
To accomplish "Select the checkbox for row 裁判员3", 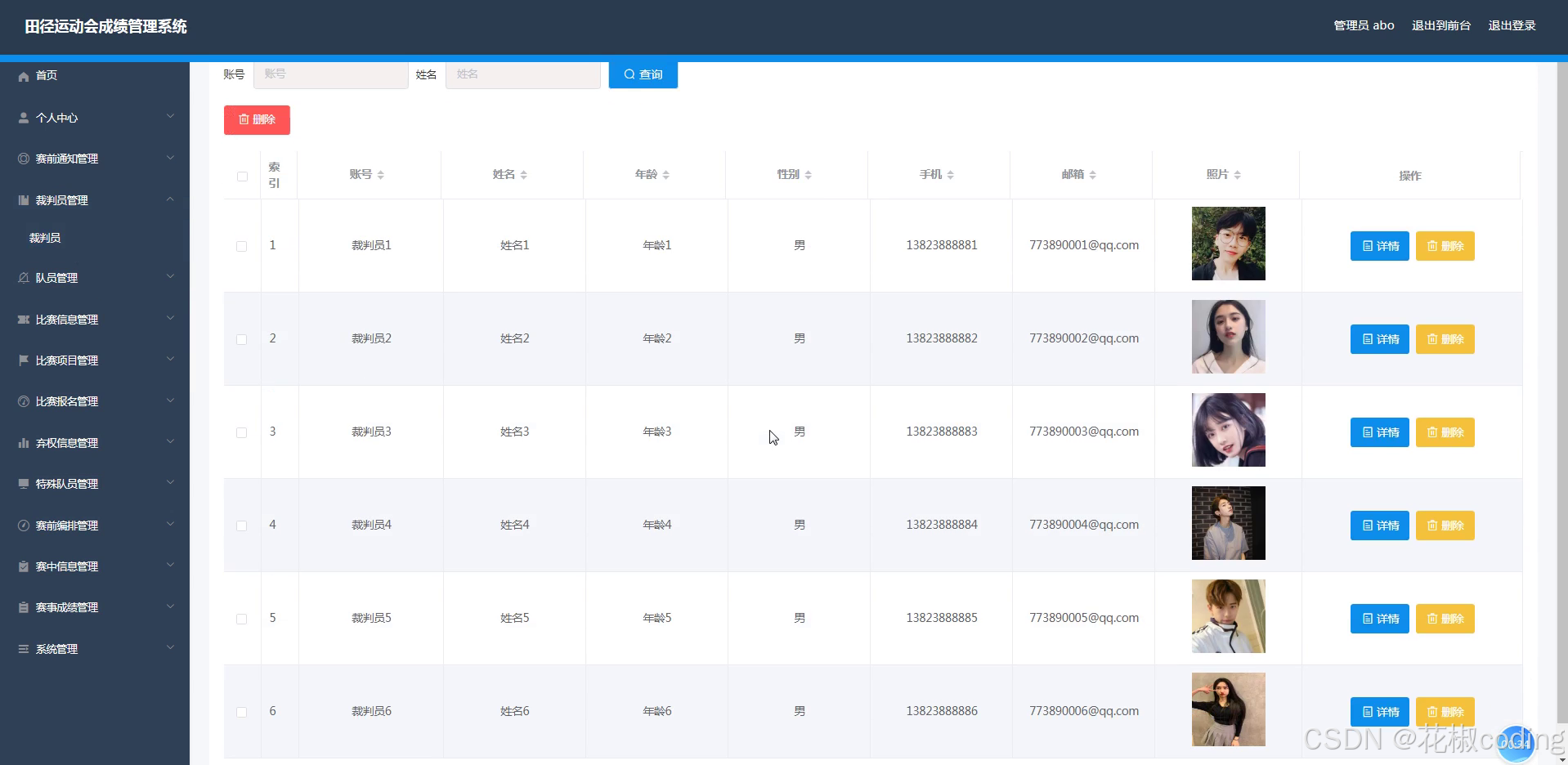I will [242, 432].
